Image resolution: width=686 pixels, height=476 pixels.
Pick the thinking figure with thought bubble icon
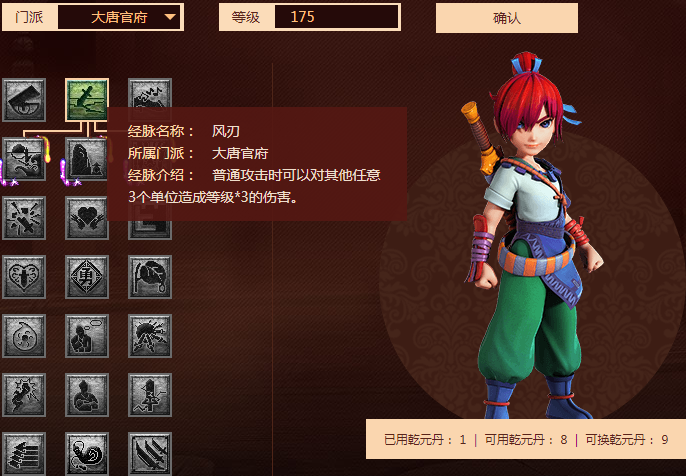coord(87,336)
